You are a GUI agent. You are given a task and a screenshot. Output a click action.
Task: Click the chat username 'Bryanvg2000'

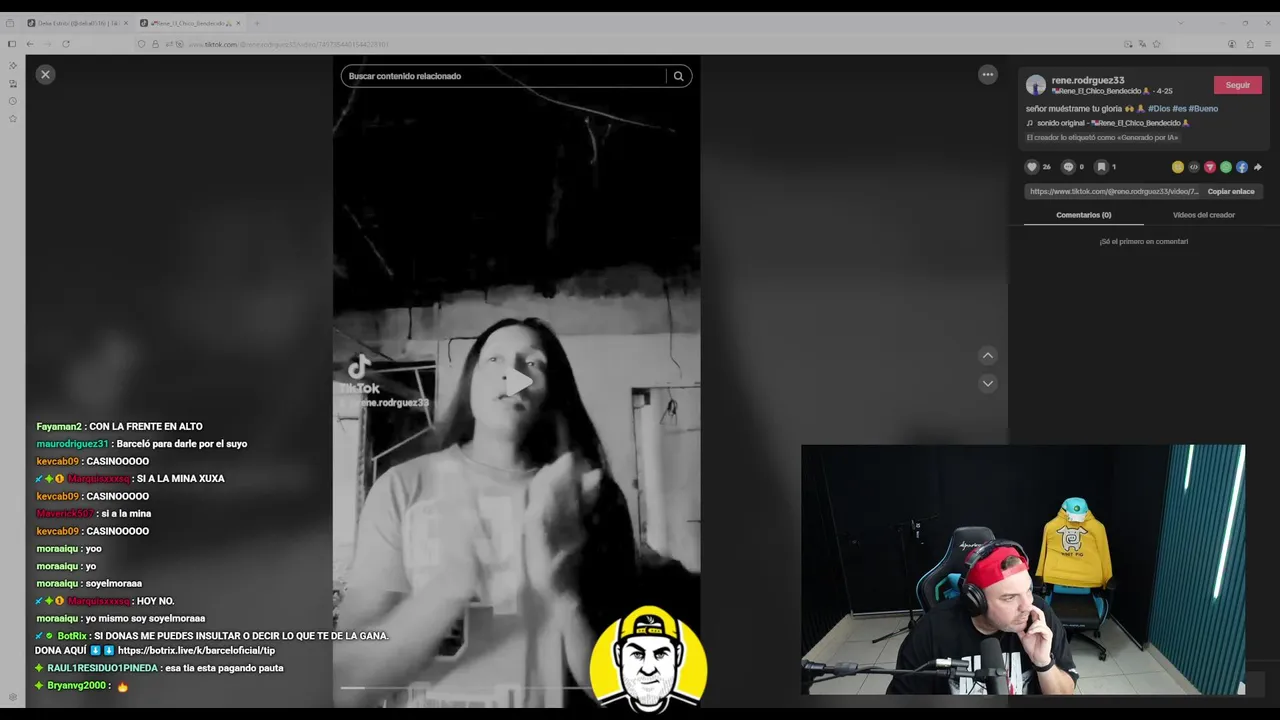point(78,686)
